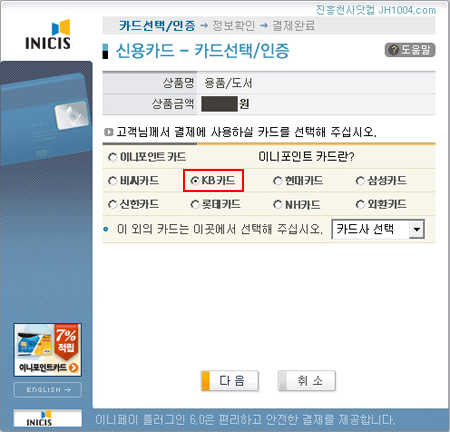
Task: Select the 비씨카드 radio option
Action: (112, 181)
